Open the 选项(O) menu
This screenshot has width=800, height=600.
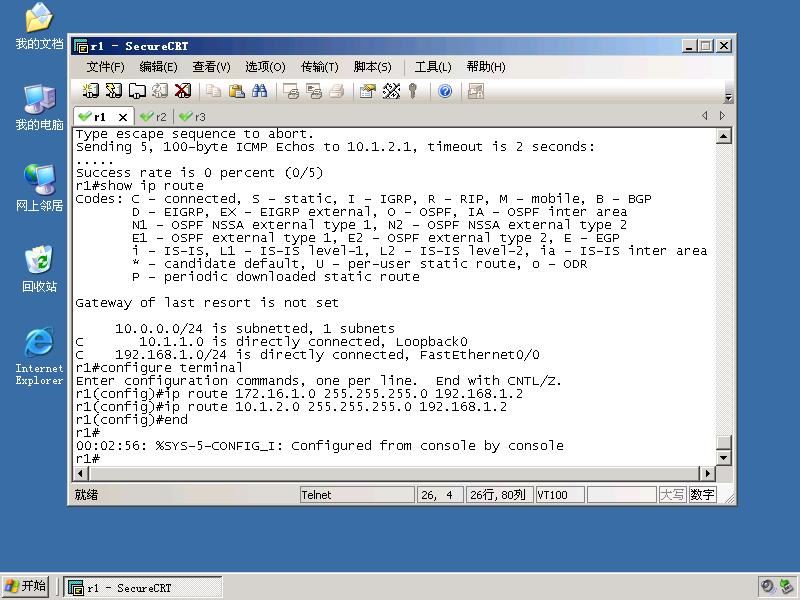265,67
